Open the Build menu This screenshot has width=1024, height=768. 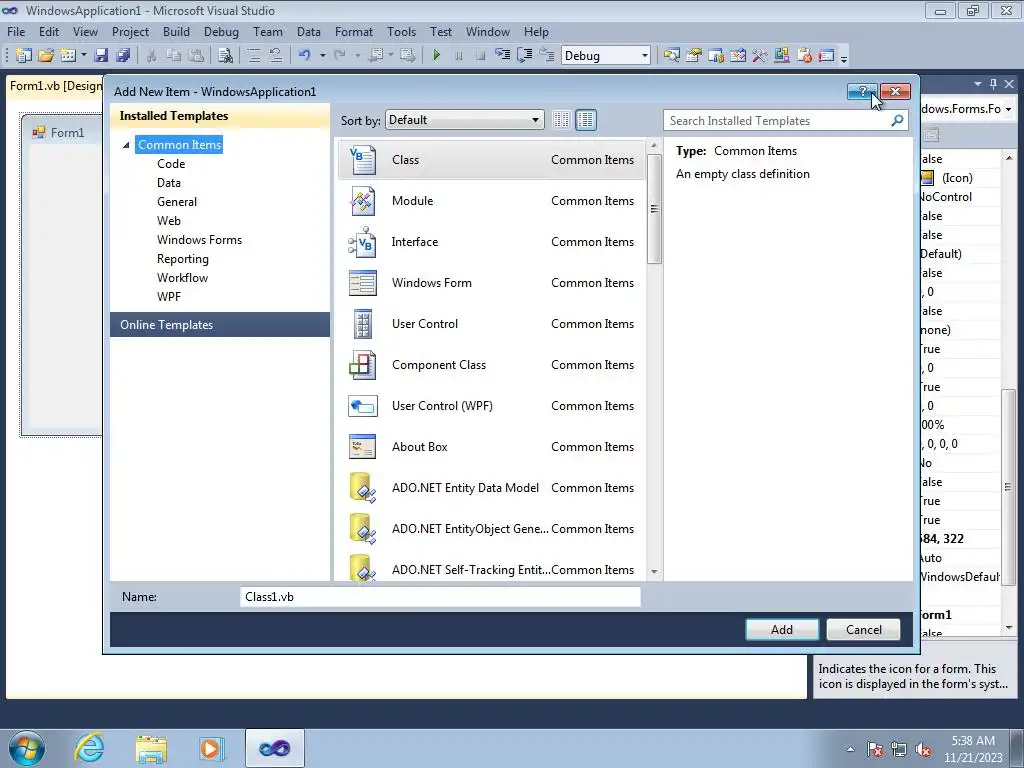pyautogui.click(x=176, y=31)
